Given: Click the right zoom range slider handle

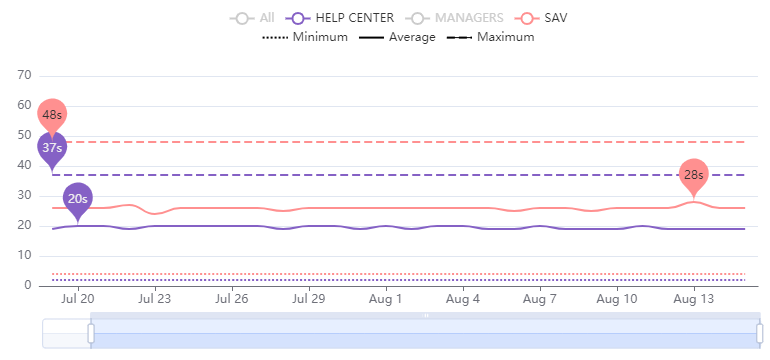Looking at the screenshot, I should tap(760, 333).
